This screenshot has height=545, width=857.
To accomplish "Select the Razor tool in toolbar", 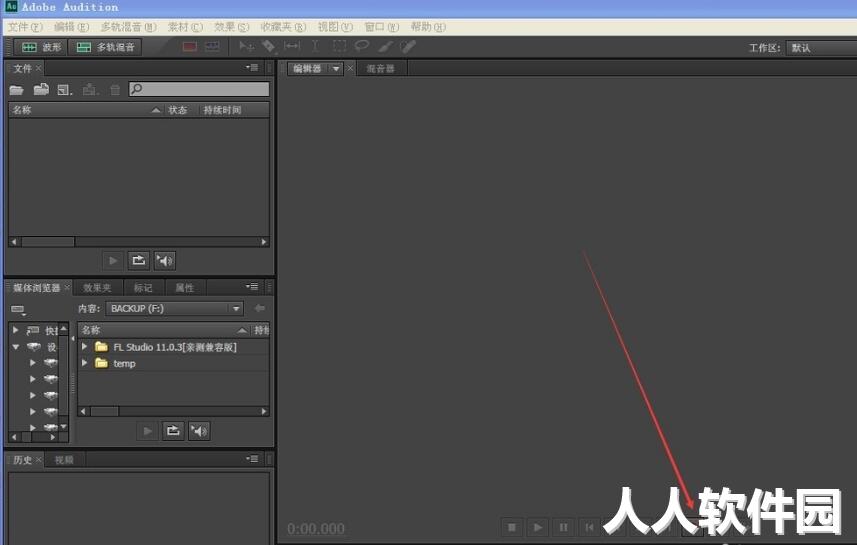I will (x=268, y=47).
